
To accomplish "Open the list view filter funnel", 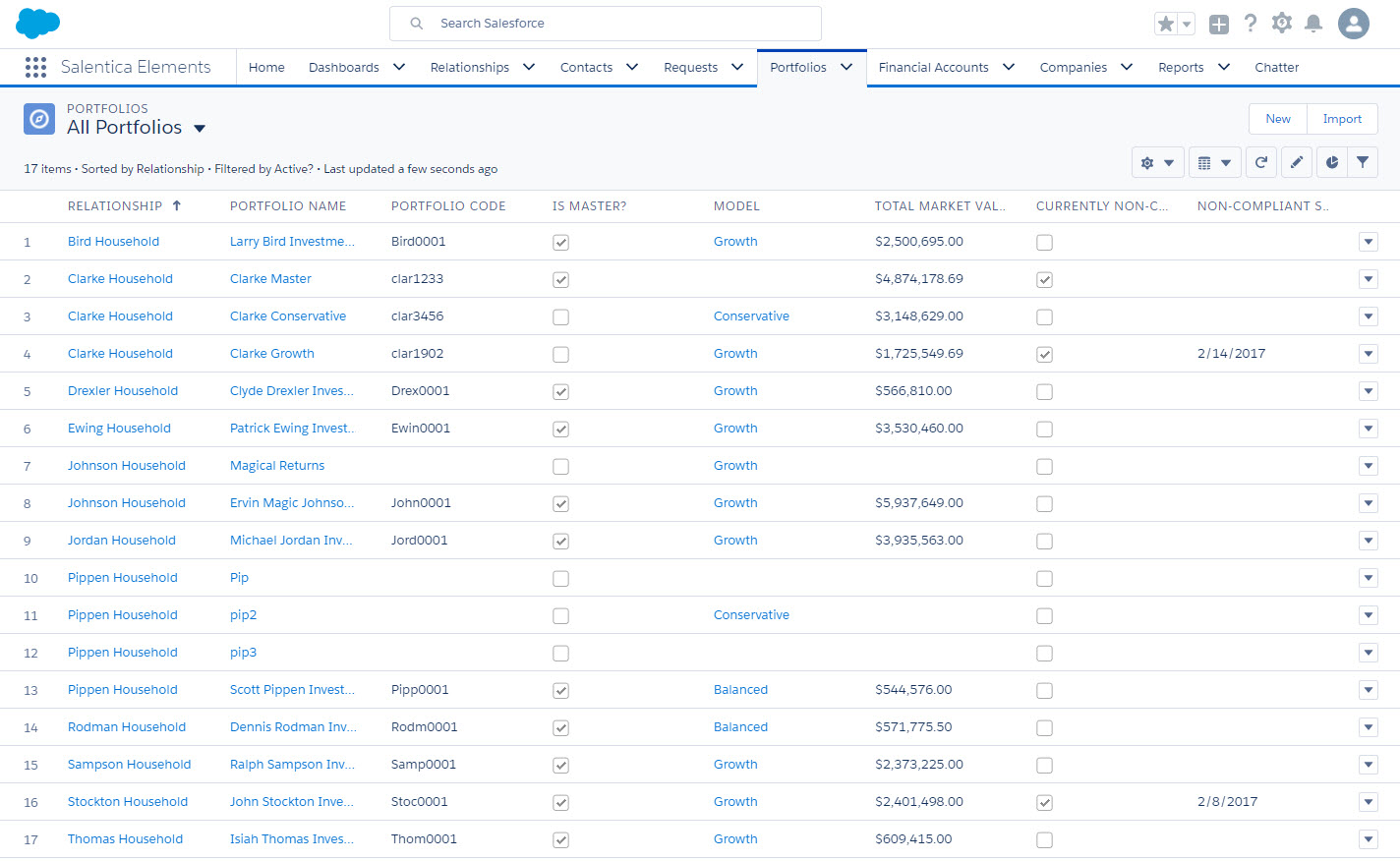I will [1362, 163].
